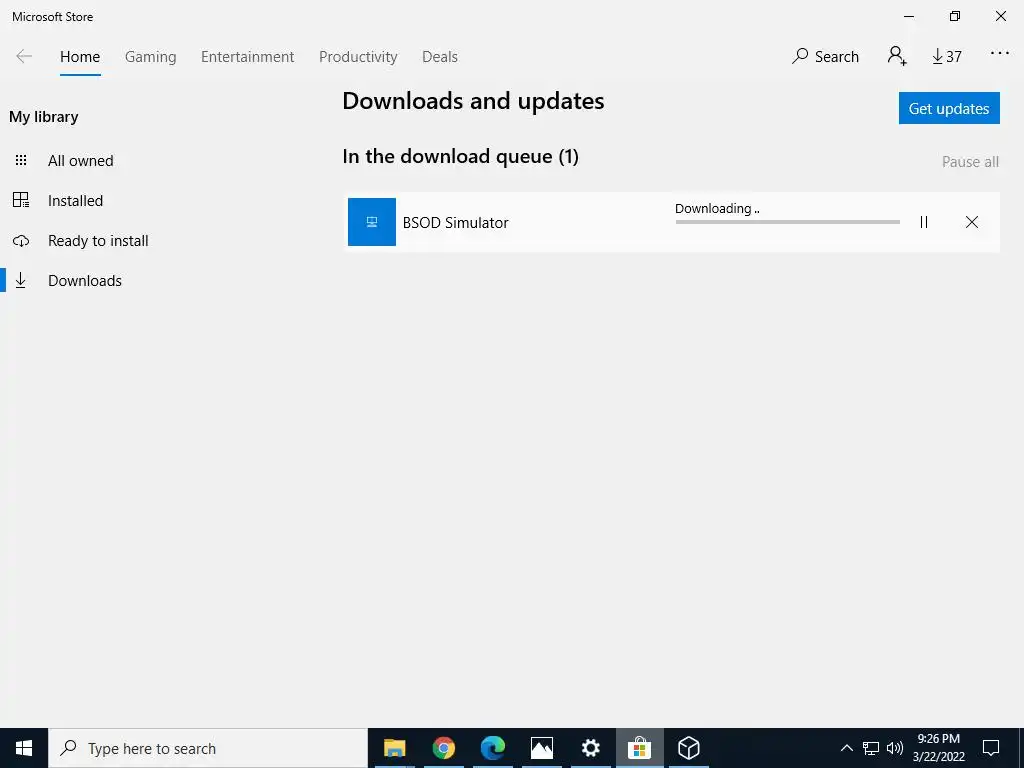Click the network status tray icon

pyautogui.click(x=871, y=748)
